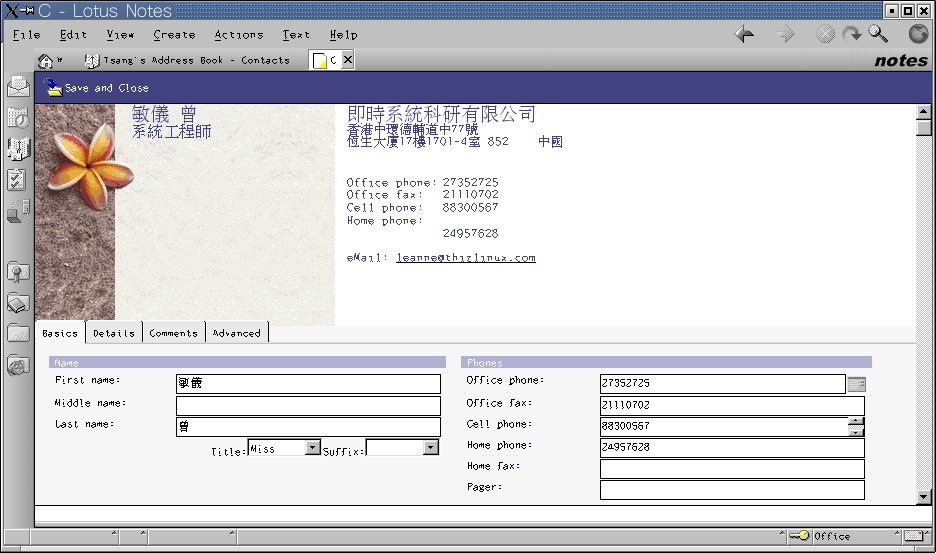Click the Refresh curved arrow icon
This screenshot has height=553, width=936.
pyautogui.click(x=851, y=35)
